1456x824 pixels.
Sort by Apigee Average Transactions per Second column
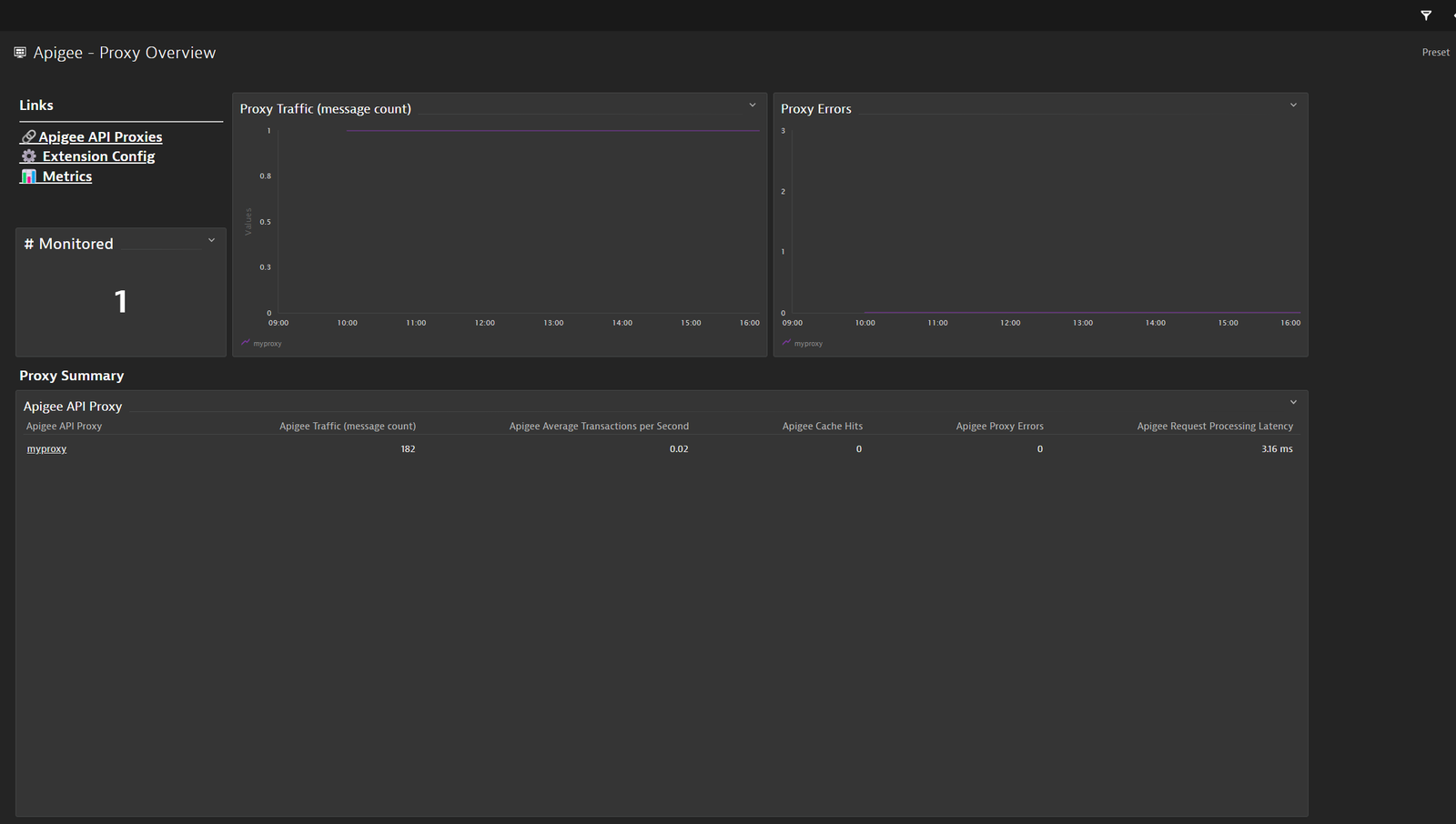click(x=599, y=426)
